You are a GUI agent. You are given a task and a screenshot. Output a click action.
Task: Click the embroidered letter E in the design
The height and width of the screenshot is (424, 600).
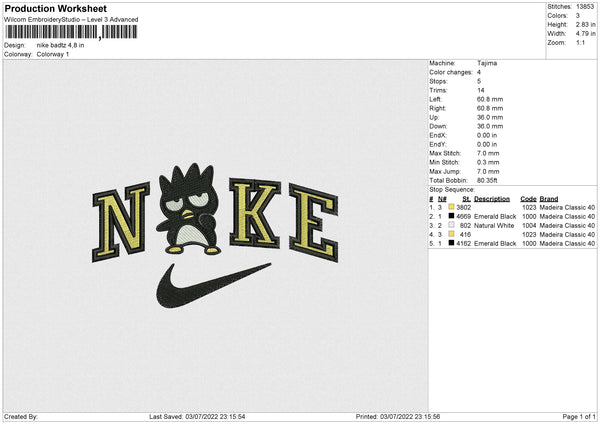tap(314, 223)
